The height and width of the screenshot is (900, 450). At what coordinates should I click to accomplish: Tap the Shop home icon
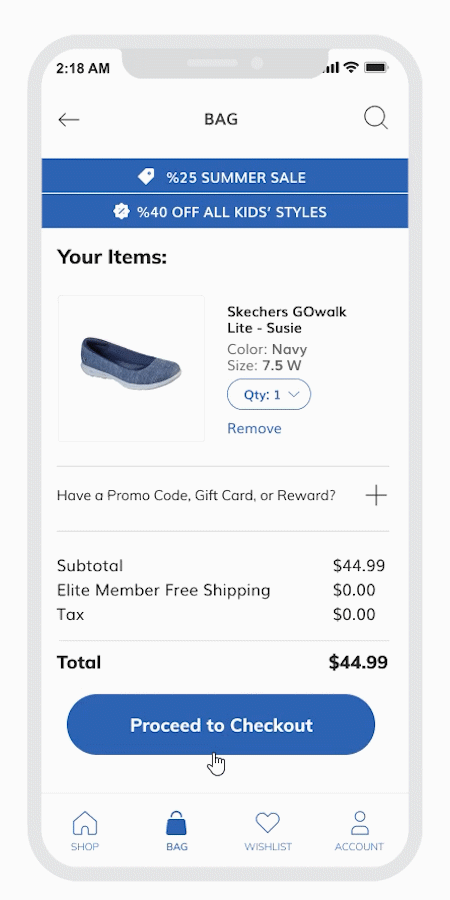(x=85, y=823)
